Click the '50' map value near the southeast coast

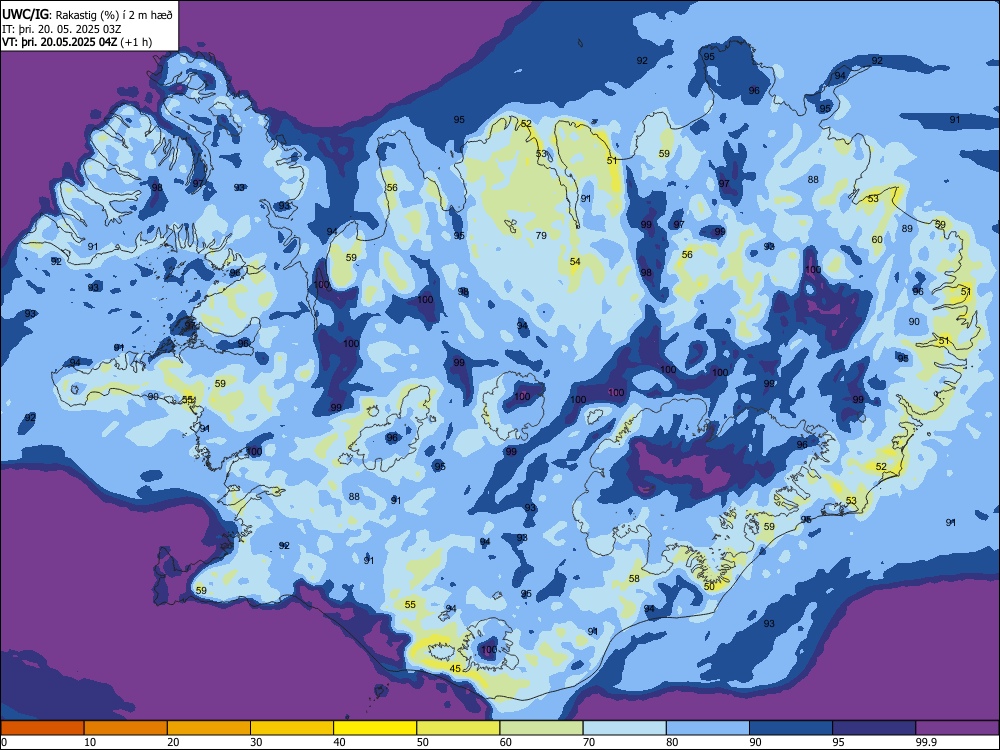tap(709, 586)
